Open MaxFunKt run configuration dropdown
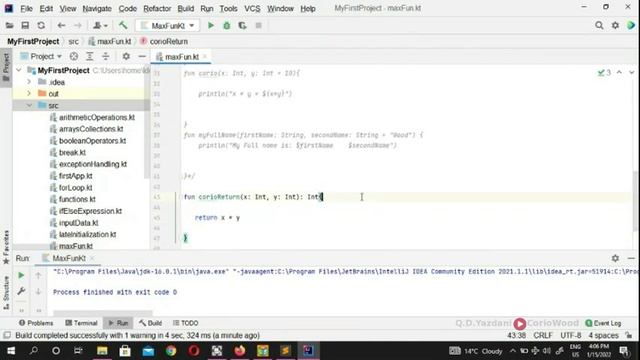Viewport: 640px width, 360px height. coord(168,25)
